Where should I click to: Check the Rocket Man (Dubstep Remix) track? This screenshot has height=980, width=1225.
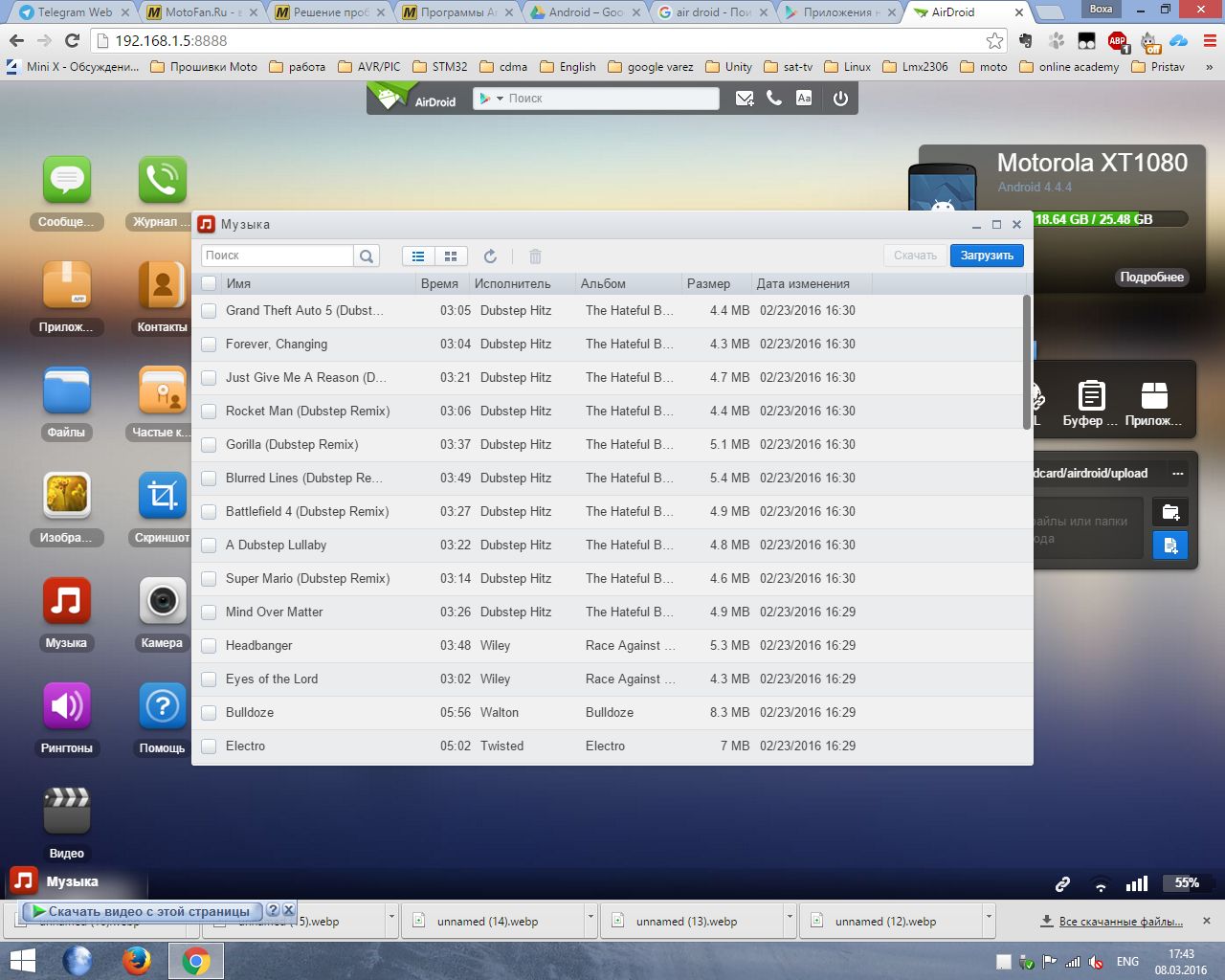click(x=209, y=412)
